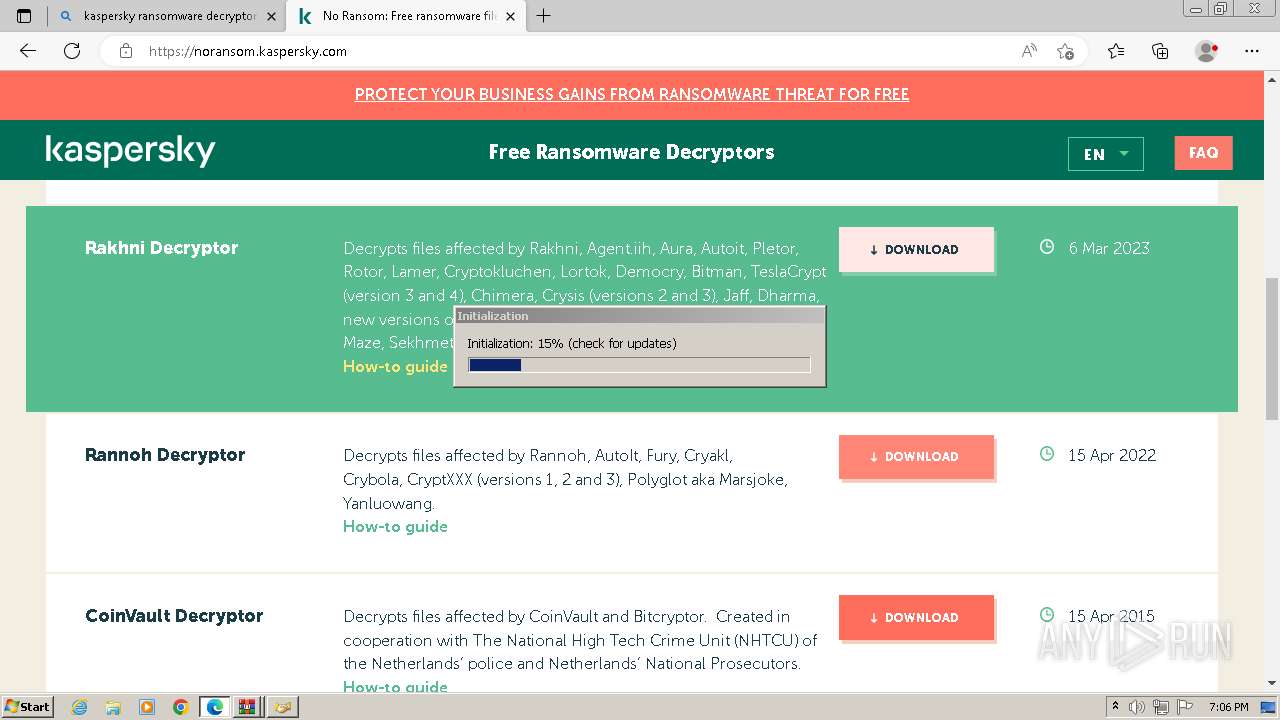Focus the address bar URL

coord(248,51)
